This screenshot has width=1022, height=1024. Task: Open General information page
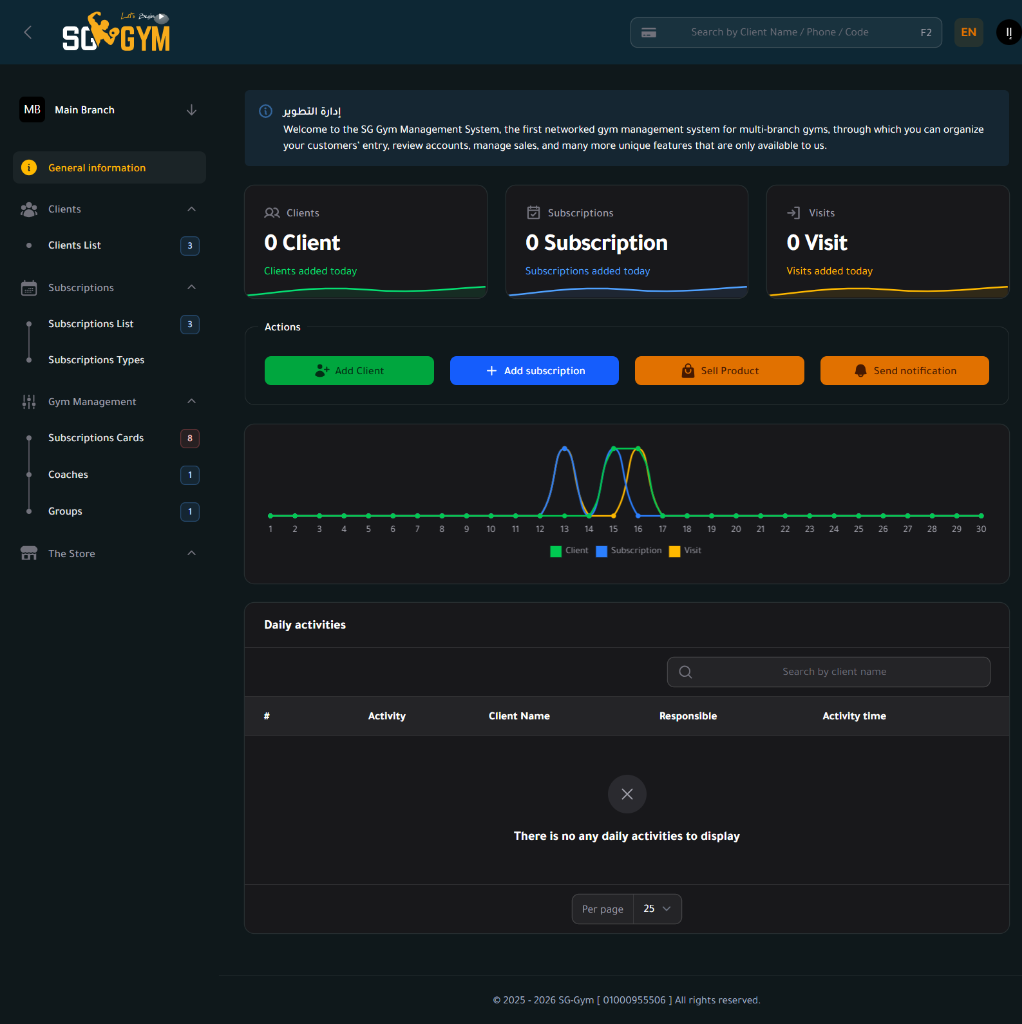[109, 168]
